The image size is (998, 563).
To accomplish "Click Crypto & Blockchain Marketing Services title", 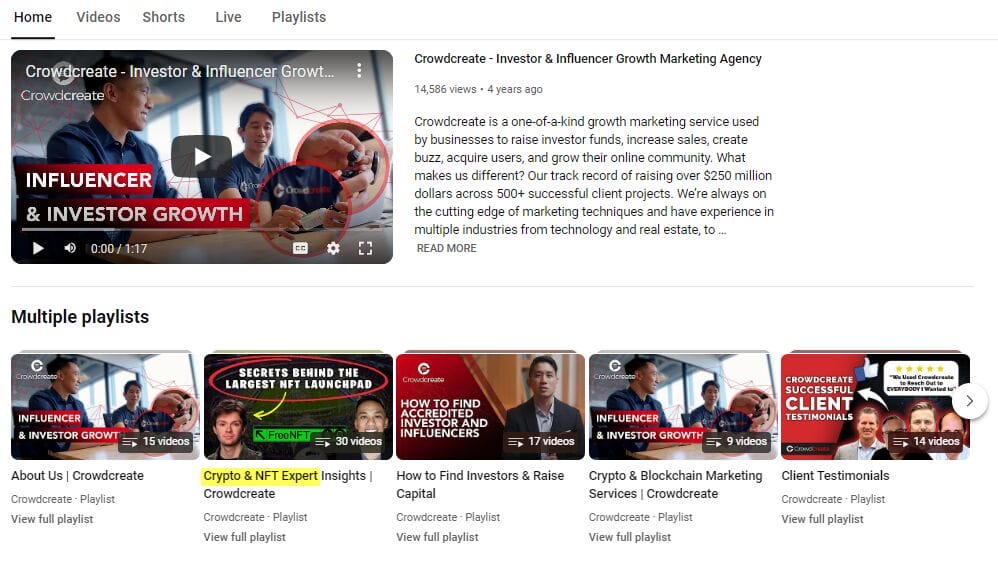I will [x=675, y=484].
